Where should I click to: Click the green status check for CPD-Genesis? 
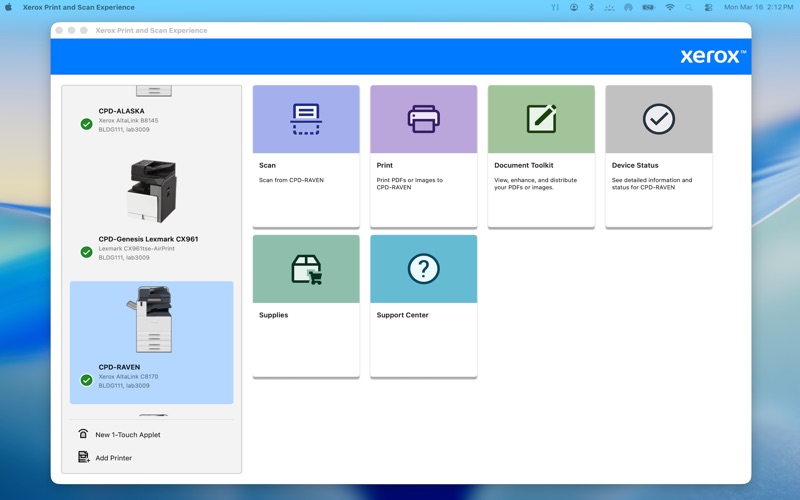(86, 252)
